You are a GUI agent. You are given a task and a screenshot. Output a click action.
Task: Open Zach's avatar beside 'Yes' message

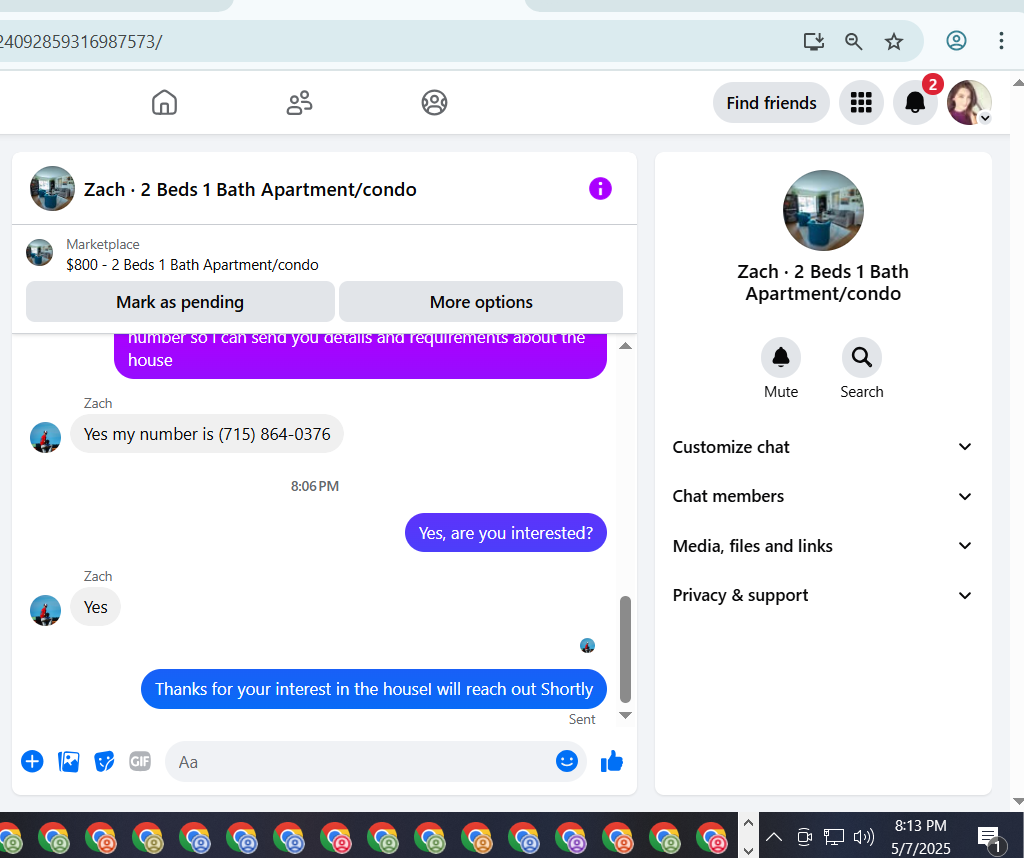tap(46, 610)
